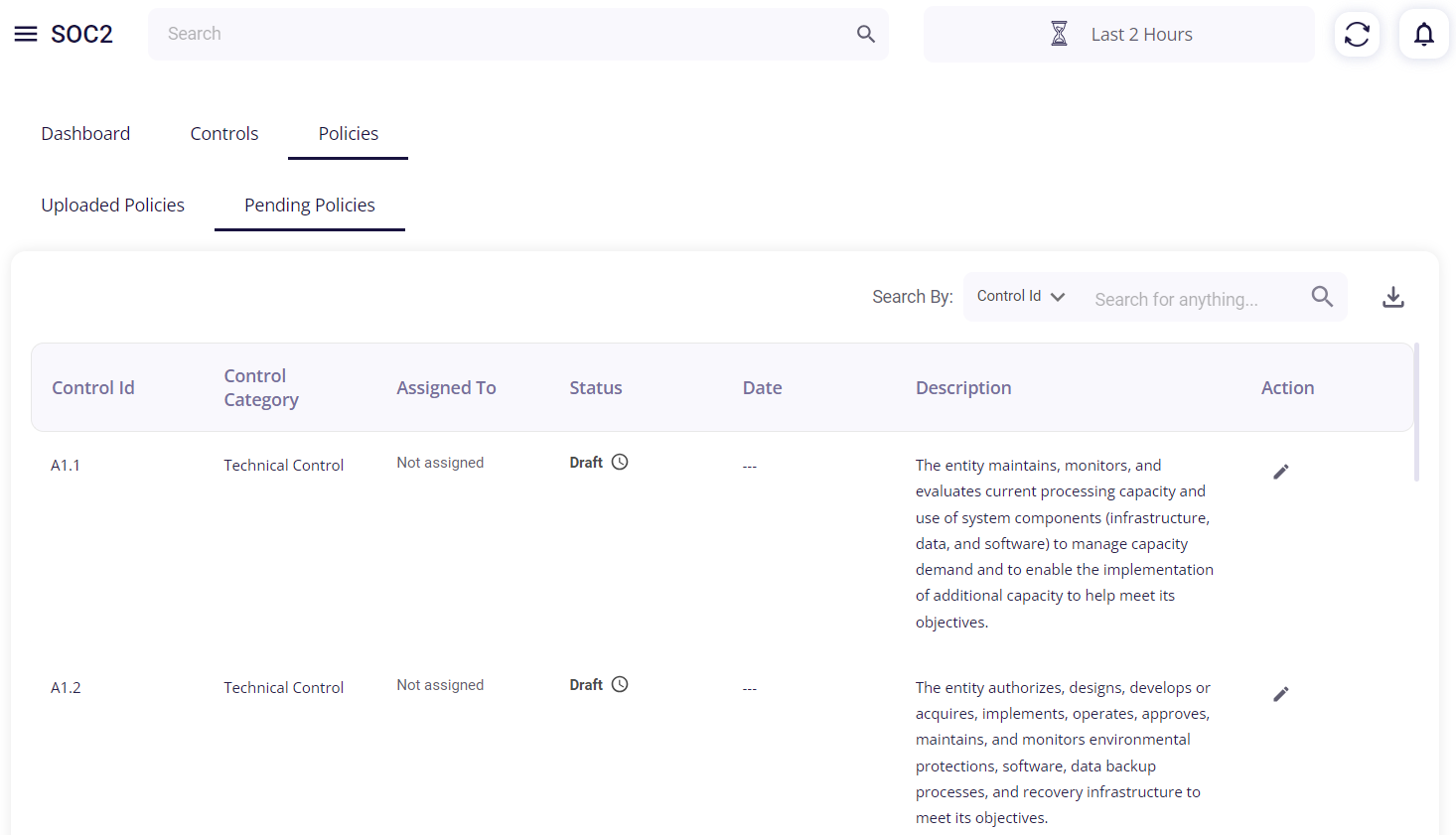Image resolution: width=1456 pixels, height=835 pixels.
Task: Click the hourglass time range icon
Action: point(1060,34)
